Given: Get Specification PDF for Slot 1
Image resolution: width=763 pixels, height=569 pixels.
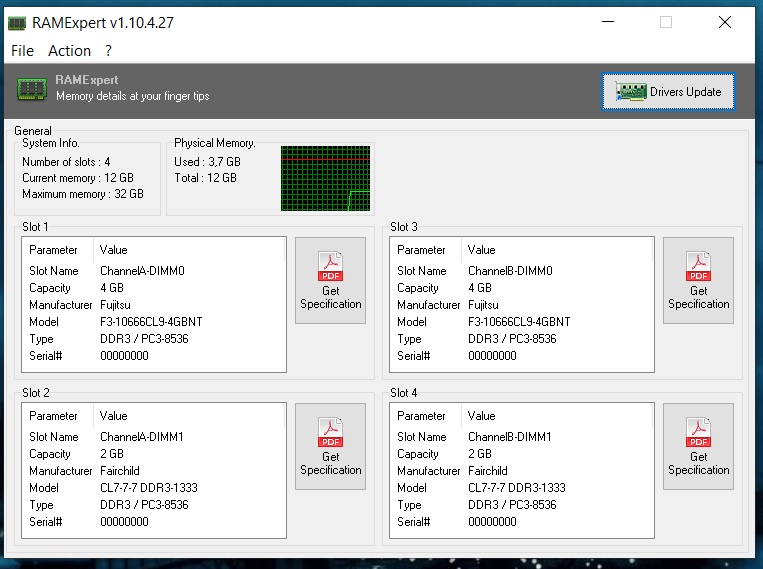Looking at the screenshot, I should pyautogui.click(x=330, y=280).
